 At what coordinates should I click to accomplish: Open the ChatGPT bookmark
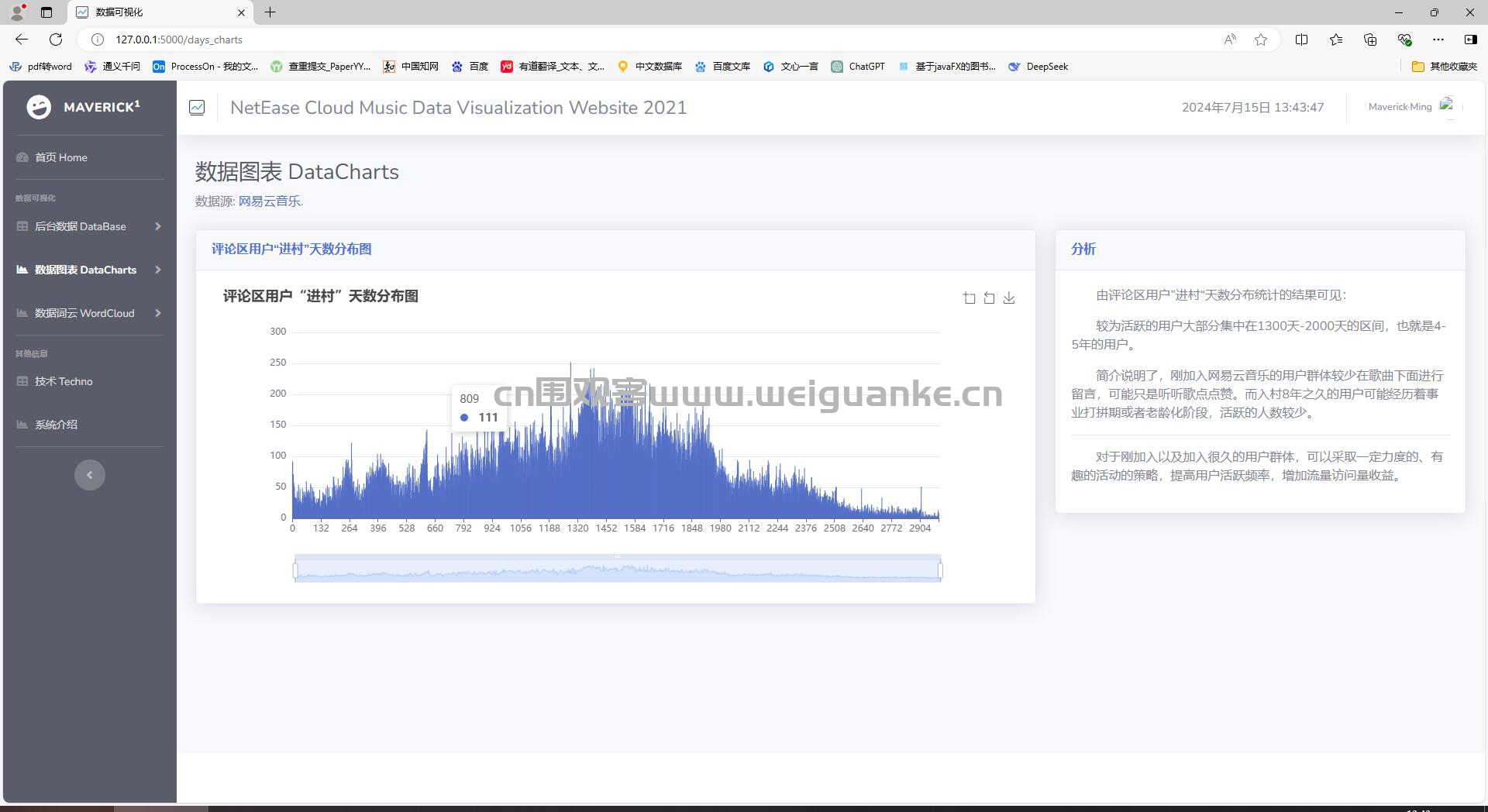click(x=858, y=67)
